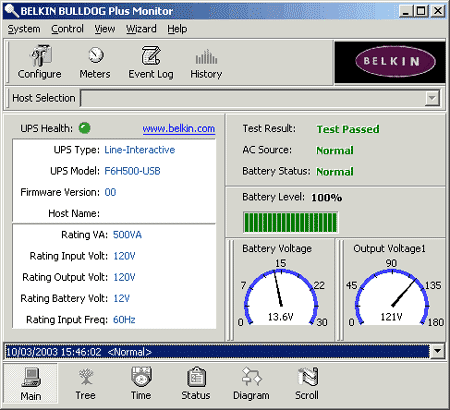Open the Time view
Screen dimensions: 450x410
point(141,384)
